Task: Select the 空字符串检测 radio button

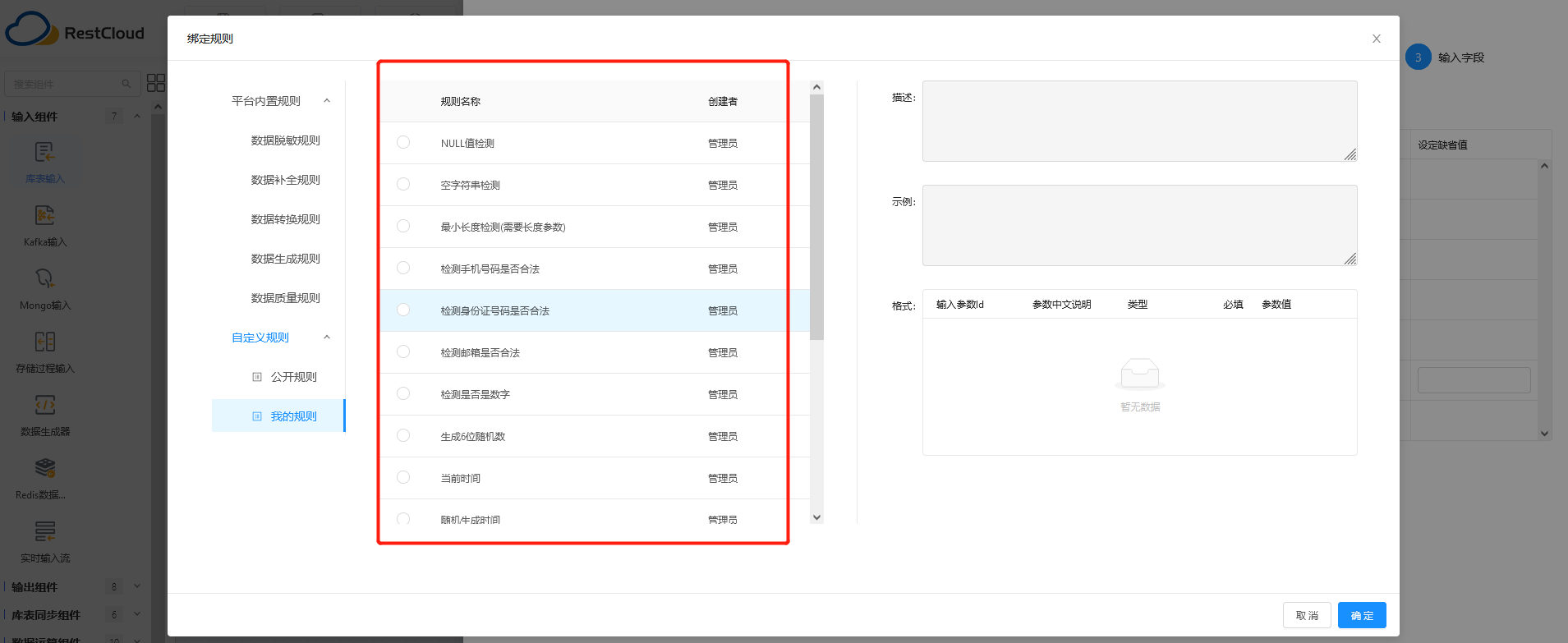Action: click(x=403, y=184)
